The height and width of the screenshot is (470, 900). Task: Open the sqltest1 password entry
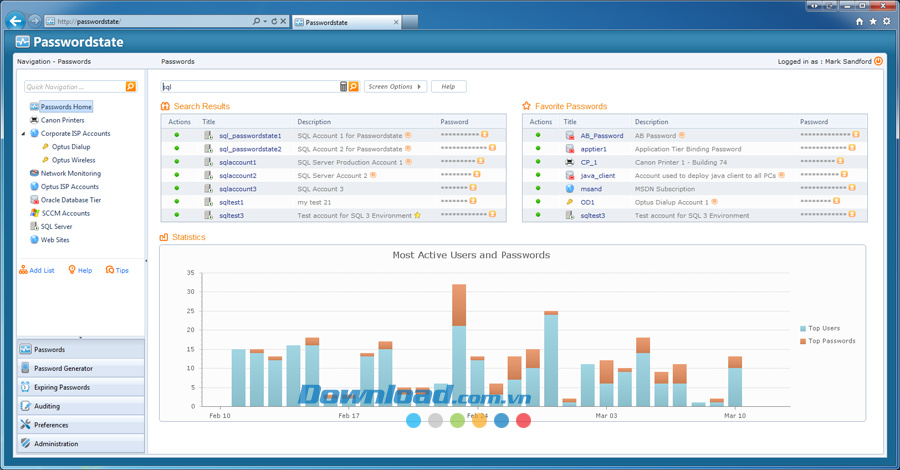[231, 202]
